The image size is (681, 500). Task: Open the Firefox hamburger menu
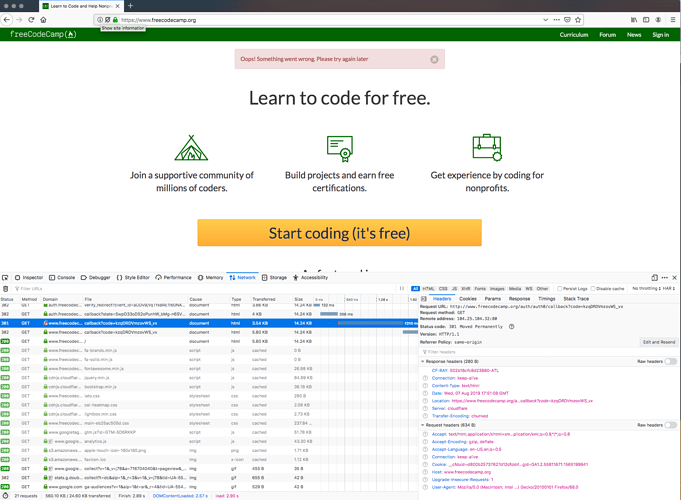pyautogui.click(x=673, y=20)
